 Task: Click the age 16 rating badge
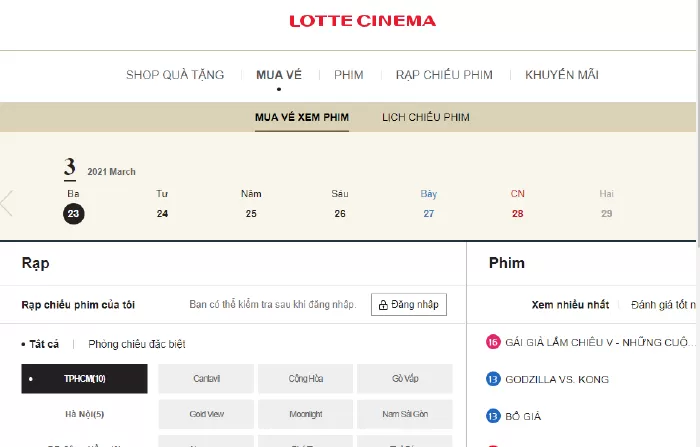(493, 342)
